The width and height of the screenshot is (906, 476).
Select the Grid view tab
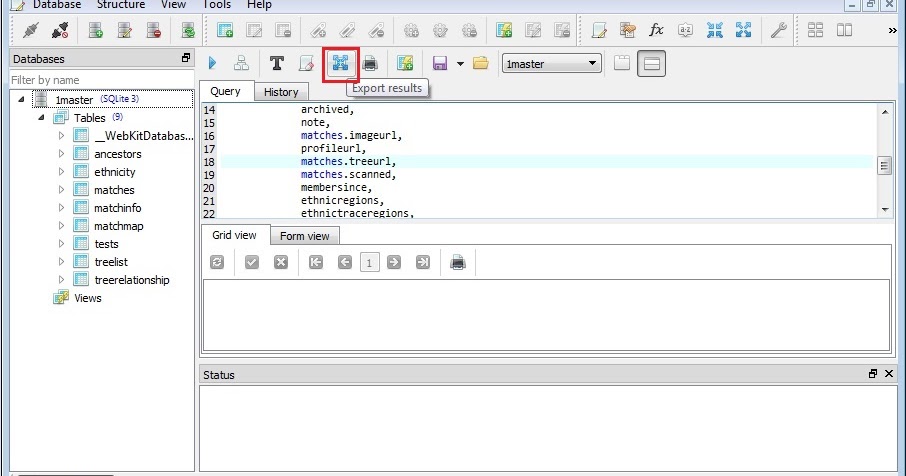tap(234, 235)
